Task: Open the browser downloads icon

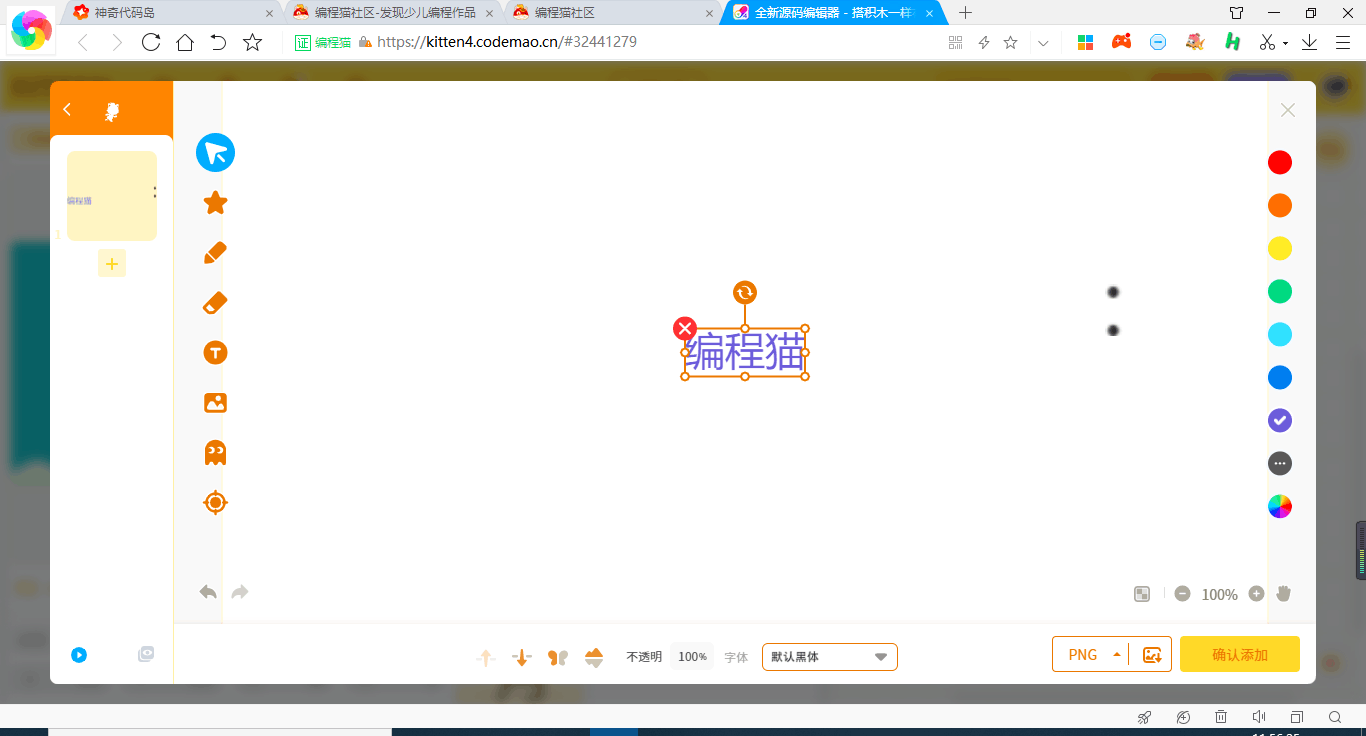Action: 1310,42
